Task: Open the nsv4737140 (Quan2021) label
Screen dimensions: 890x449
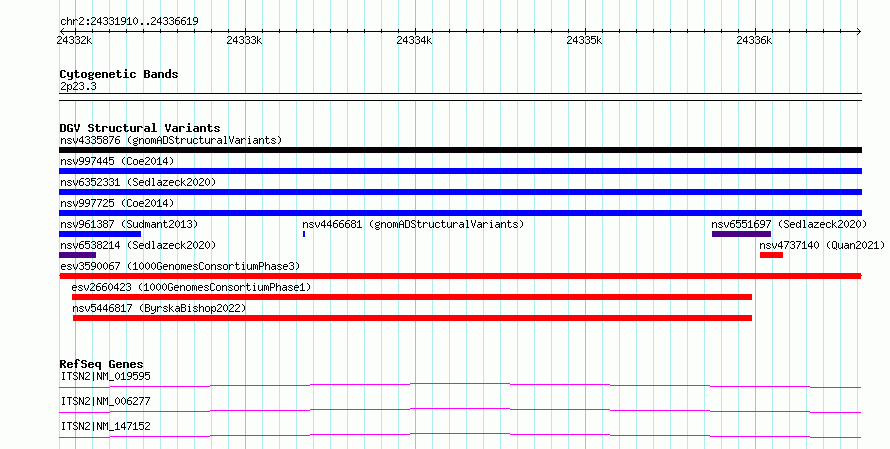Action: 822,245
